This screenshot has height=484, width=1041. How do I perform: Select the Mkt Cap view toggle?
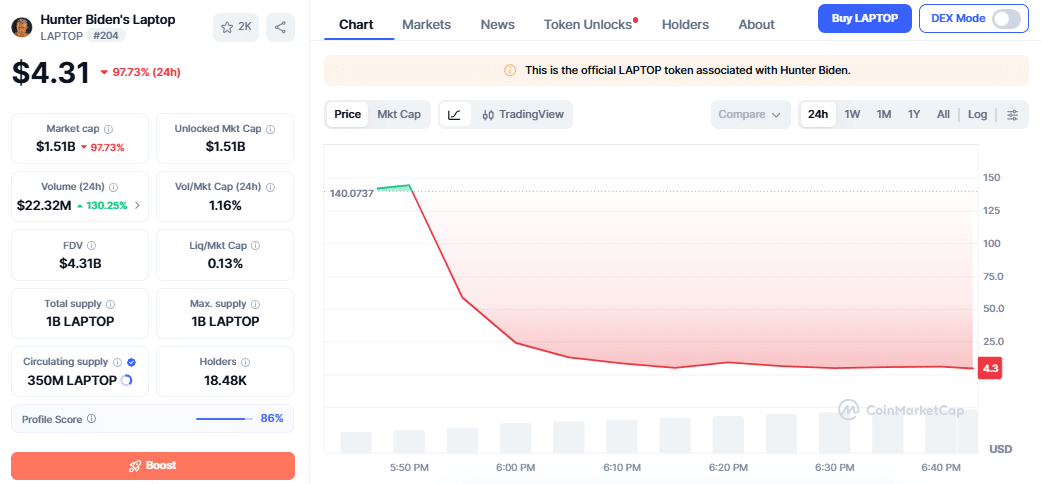click(399, 114)
